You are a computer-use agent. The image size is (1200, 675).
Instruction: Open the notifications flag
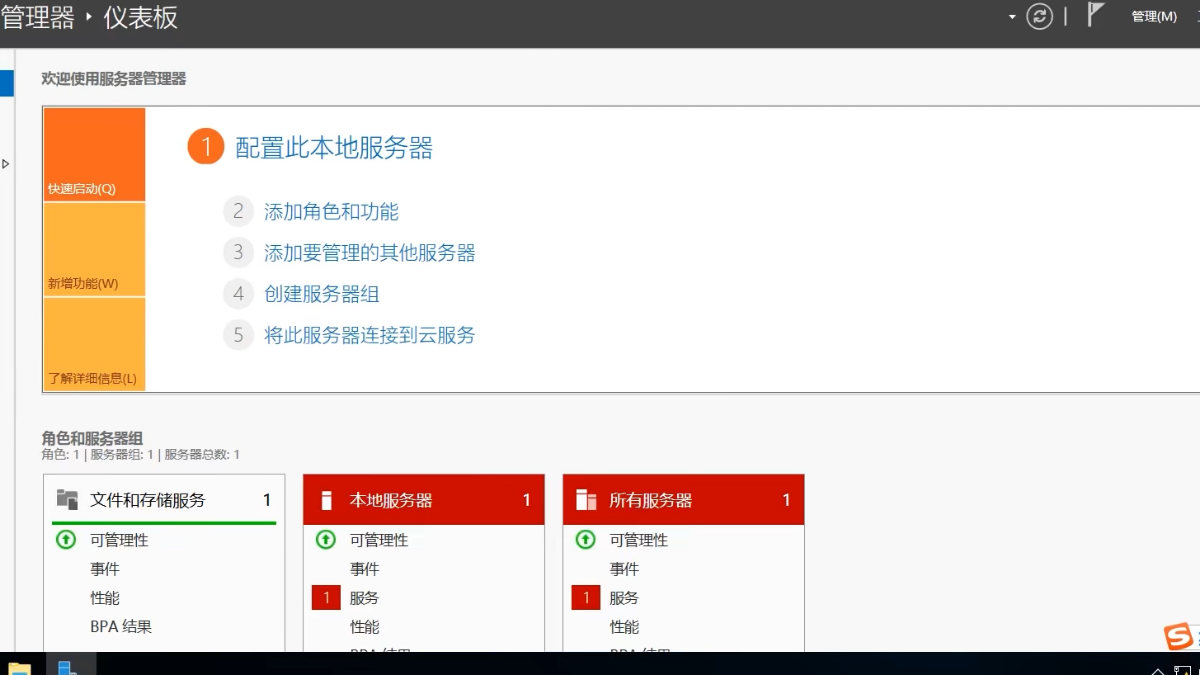click(x=1096, y=15)
